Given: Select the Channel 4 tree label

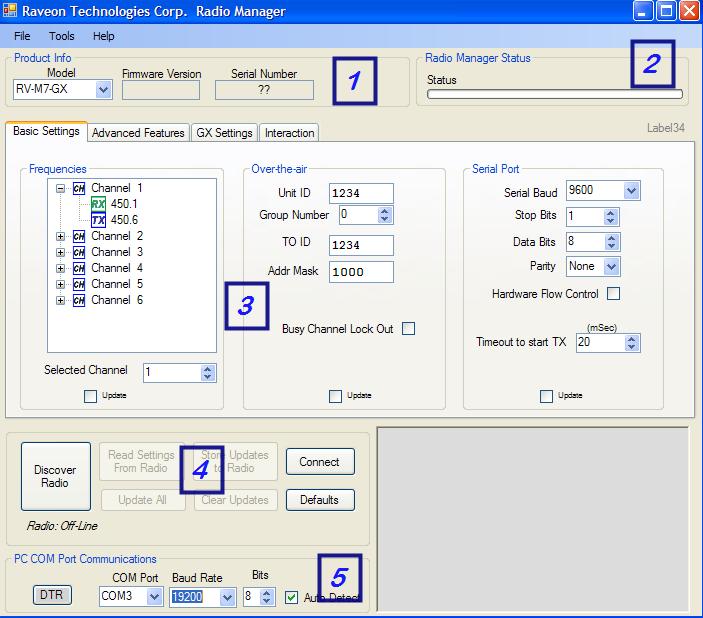Looking at the screenshot, I should pyautogui.click(x=117, y=269).
